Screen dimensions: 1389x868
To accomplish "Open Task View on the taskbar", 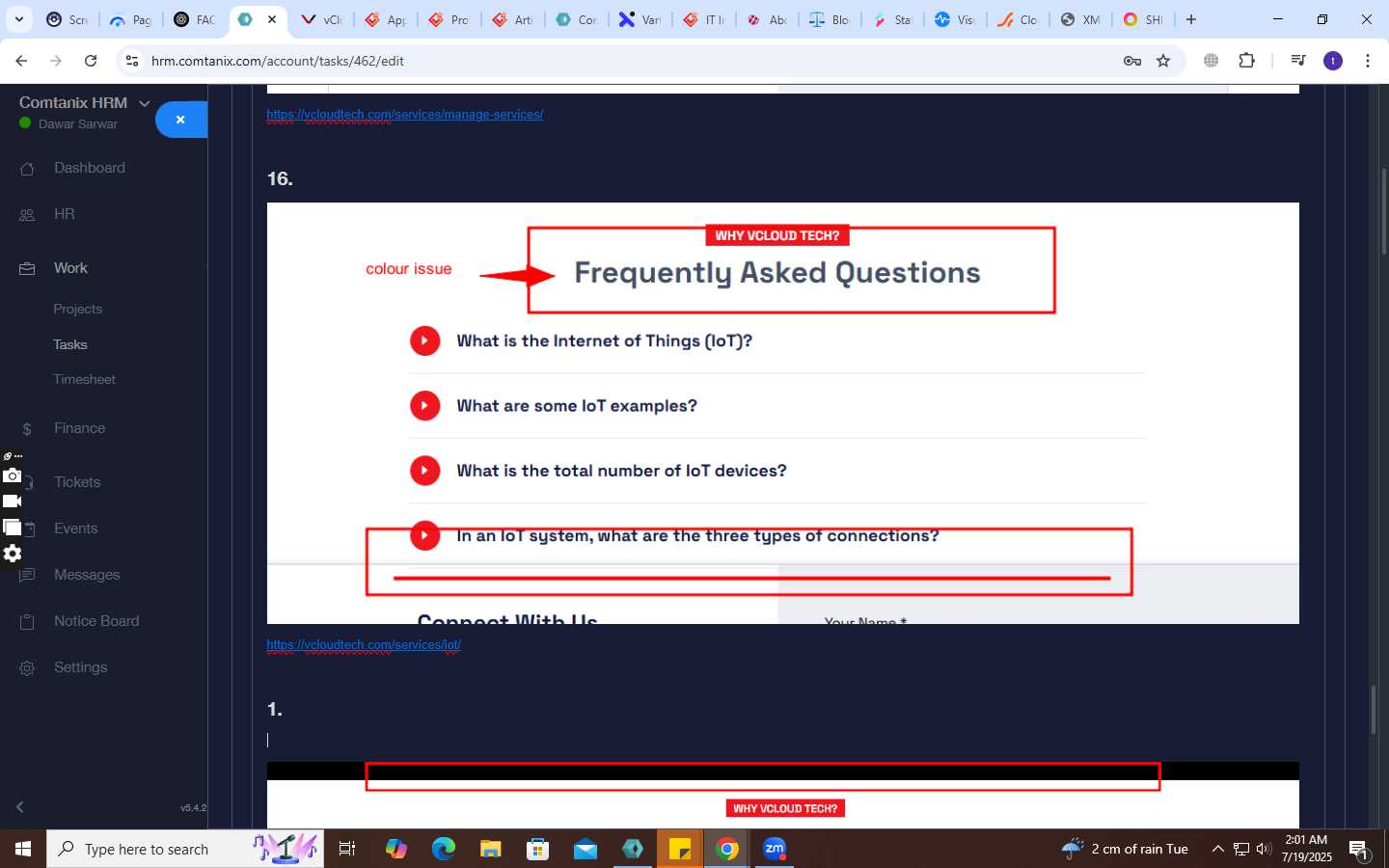I will [347, 849].
